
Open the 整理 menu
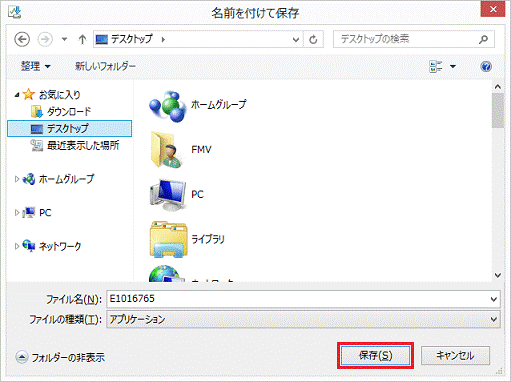[36, 66]
